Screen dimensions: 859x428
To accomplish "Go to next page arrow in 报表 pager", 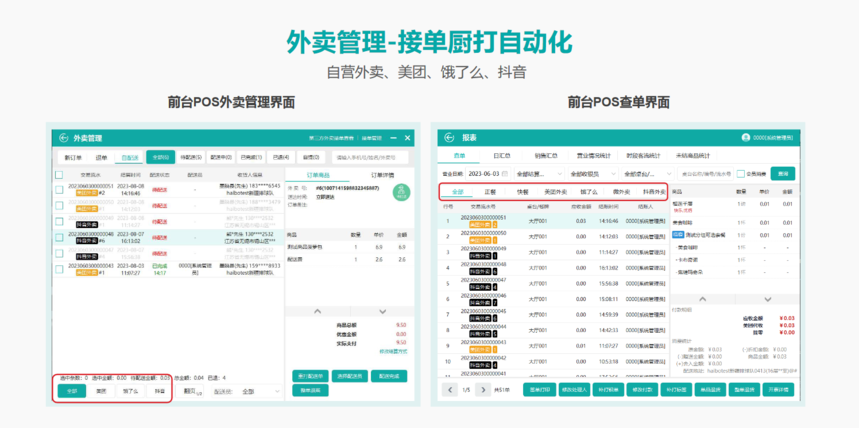I will (482, 390).
